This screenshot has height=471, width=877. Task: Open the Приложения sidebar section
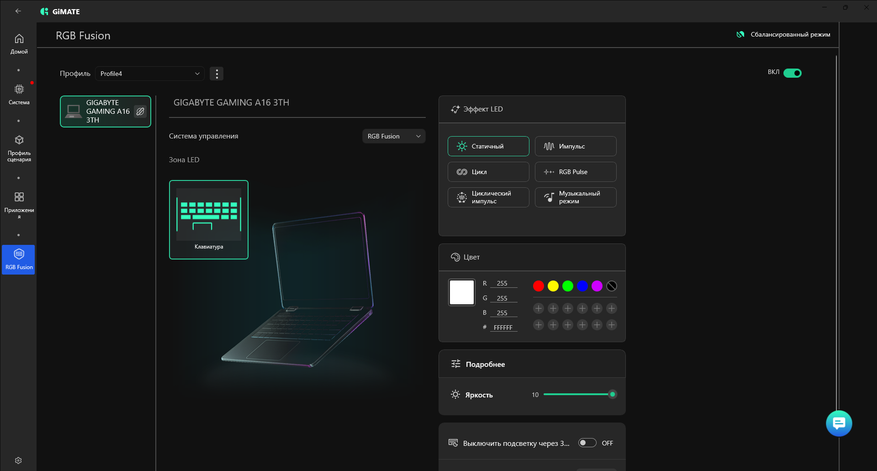19,204
